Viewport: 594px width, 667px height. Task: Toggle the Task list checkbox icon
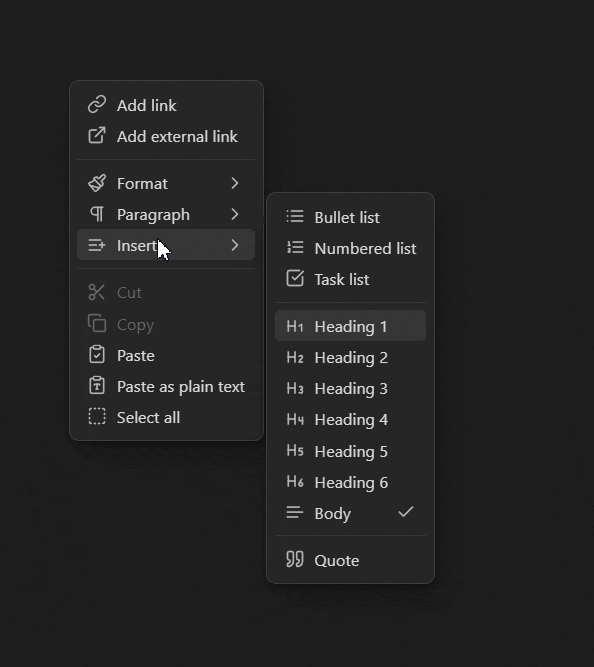(295, 279)
